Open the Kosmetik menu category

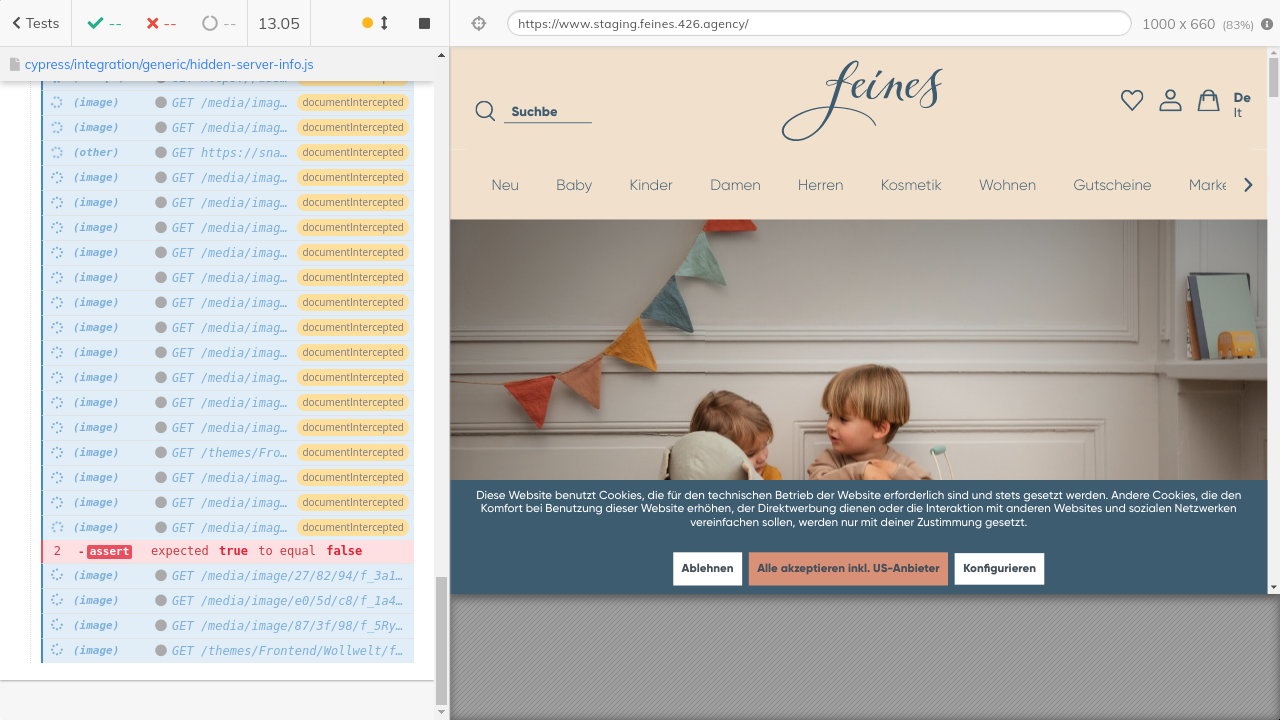coord(910,185)
